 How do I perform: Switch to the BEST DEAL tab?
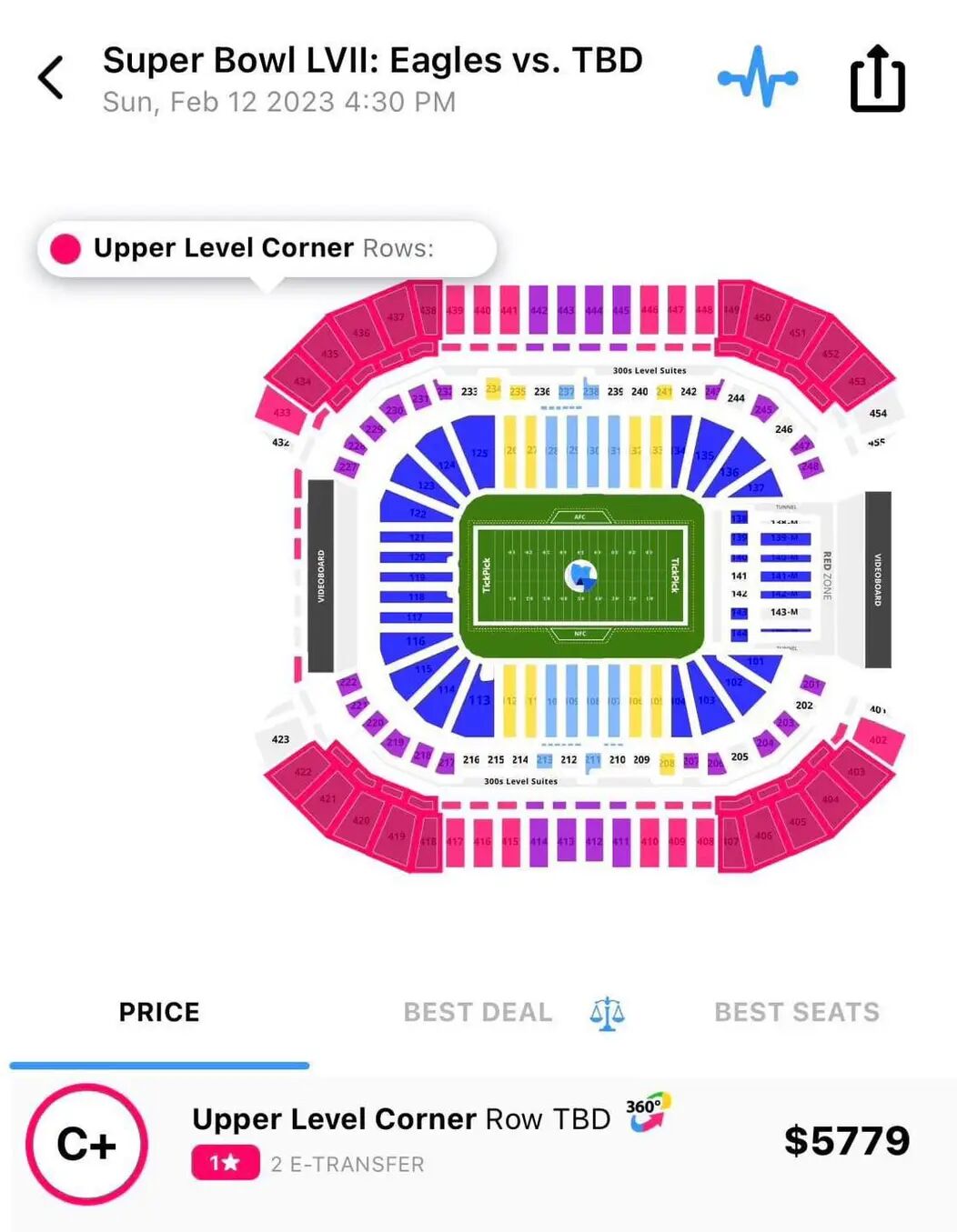coord(478,1012)
